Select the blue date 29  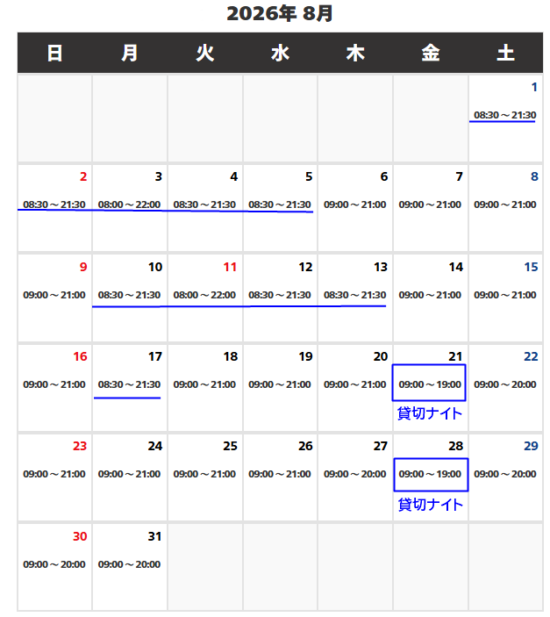pos(531,446)
